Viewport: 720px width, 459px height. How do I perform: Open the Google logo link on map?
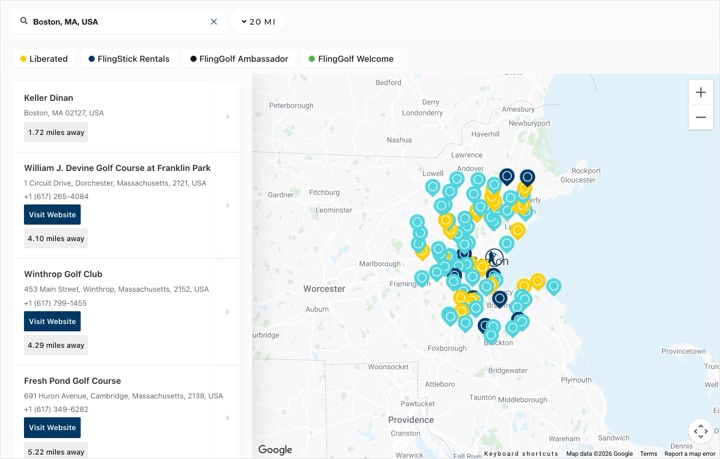[x=275, y=449]
